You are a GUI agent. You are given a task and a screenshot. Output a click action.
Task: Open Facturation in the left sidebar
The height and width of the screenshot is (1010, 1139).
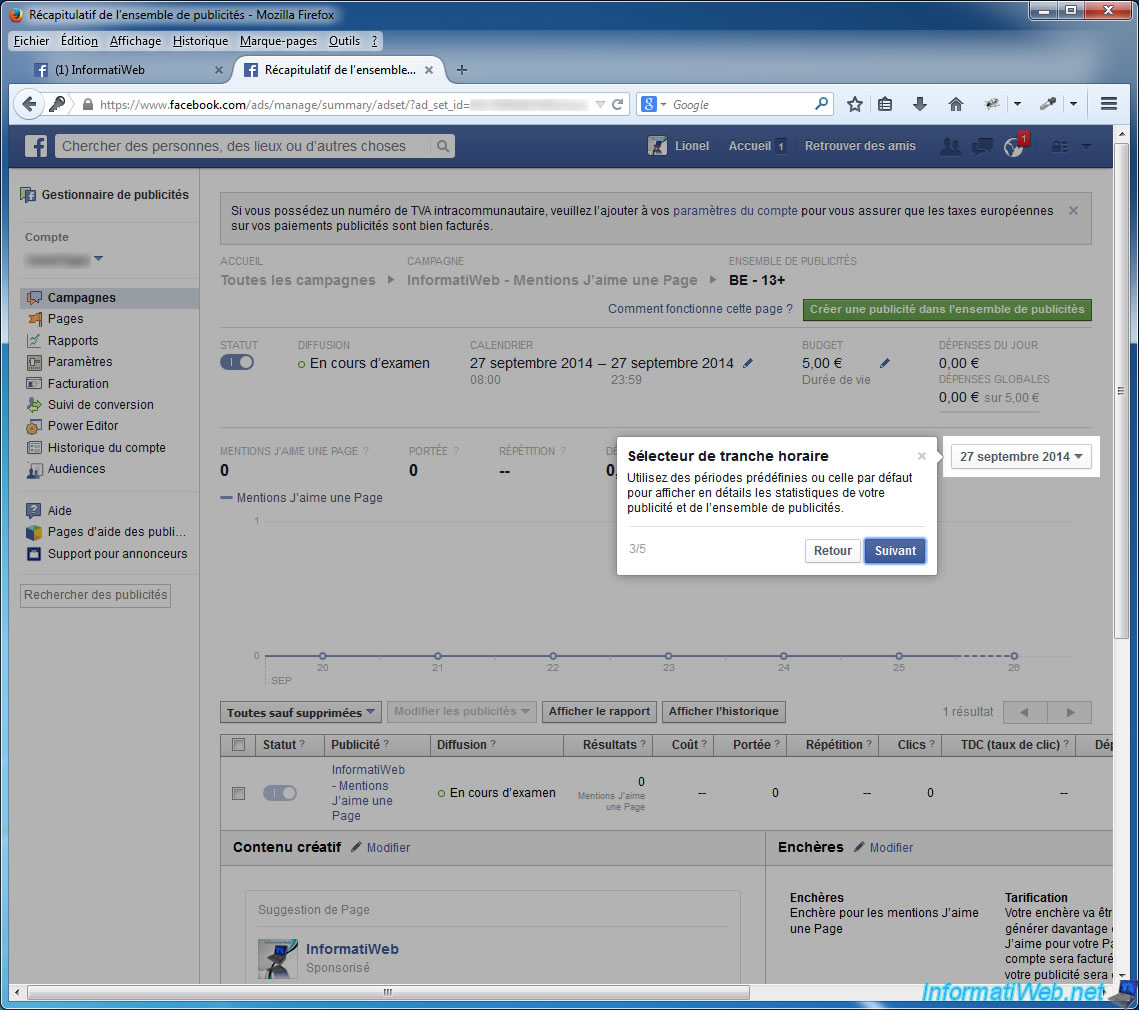[78, 384]
